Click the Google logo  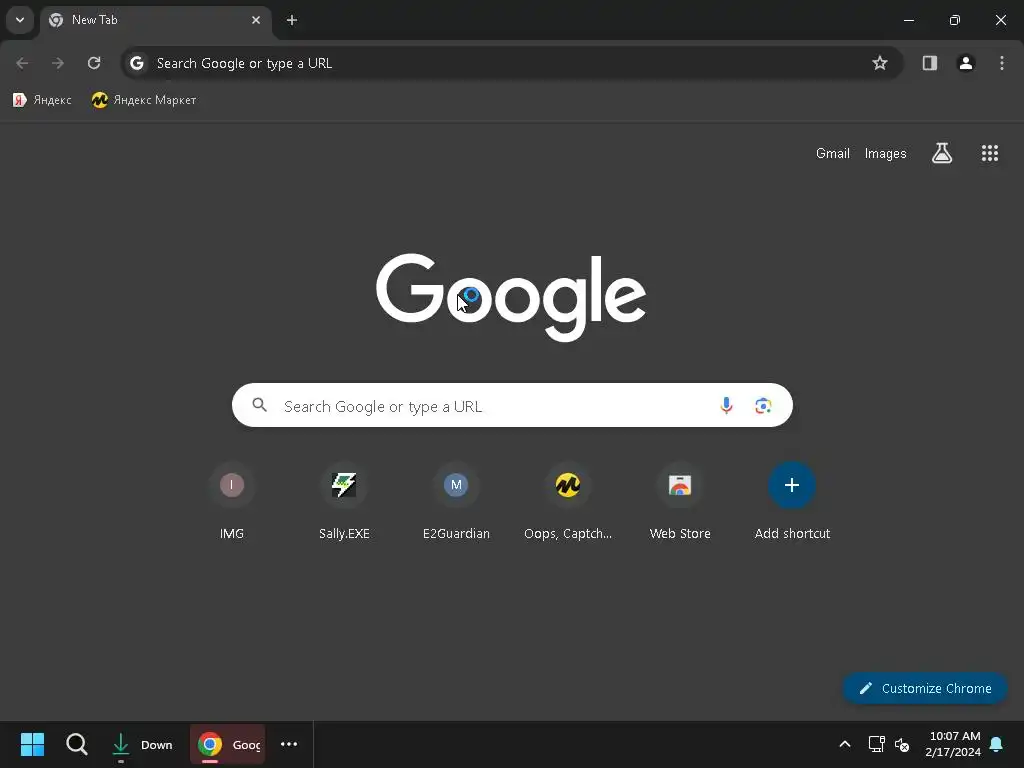tap(511, 298)
